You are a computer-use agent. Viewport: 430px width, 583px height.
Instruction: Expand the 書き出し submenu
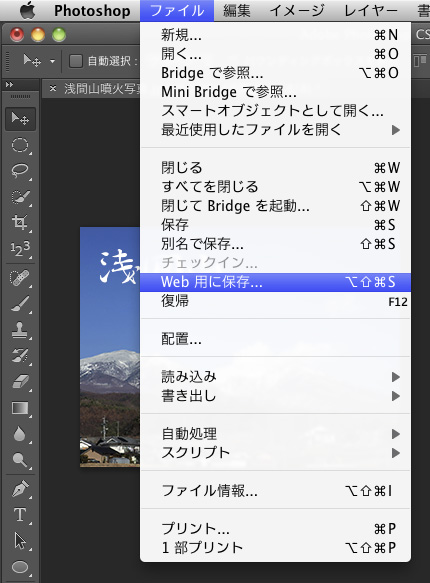point(275,396)
